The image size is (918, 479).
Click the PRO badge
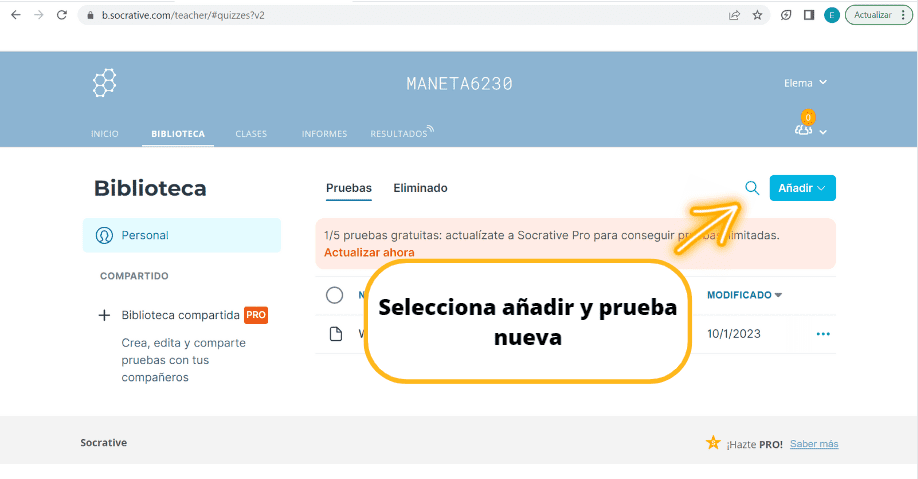point(256,315)
